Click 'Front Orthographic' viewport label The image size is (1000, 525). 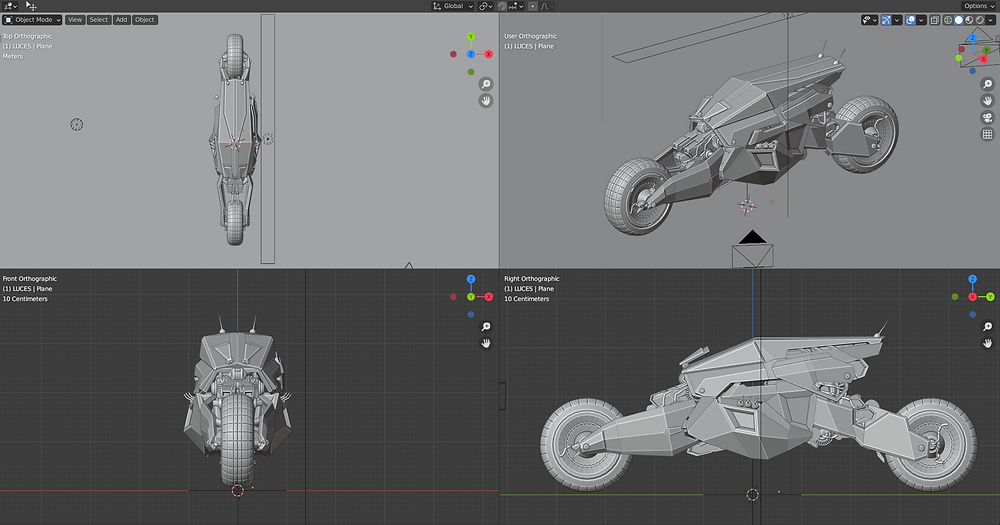[29, 279]
